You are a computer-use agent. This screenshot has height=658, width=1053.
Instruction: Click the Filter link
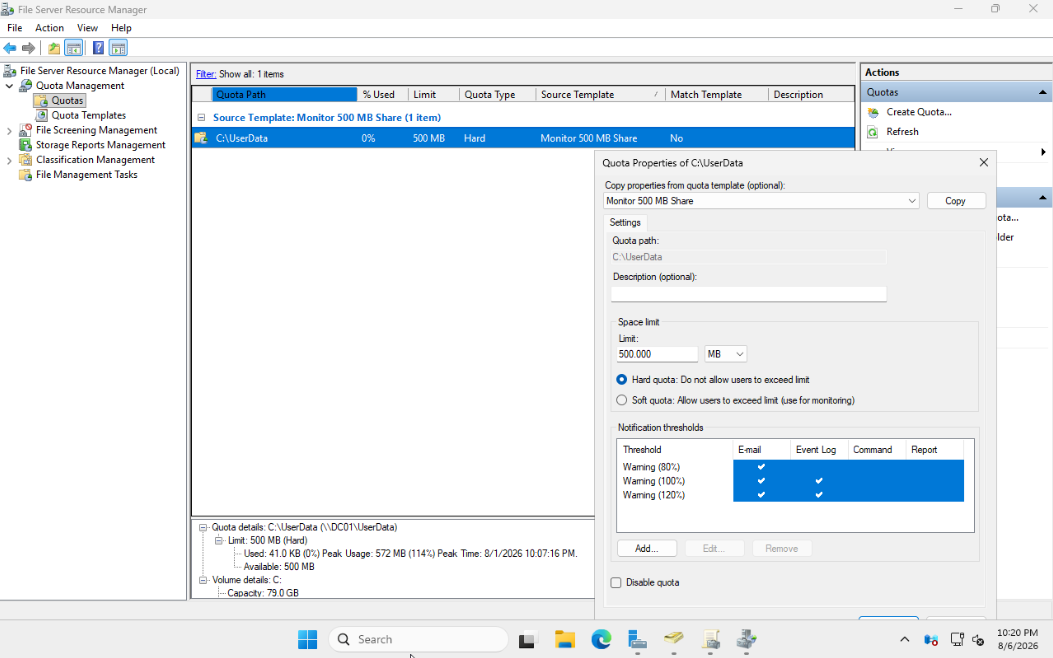click(x=205, y=74)
